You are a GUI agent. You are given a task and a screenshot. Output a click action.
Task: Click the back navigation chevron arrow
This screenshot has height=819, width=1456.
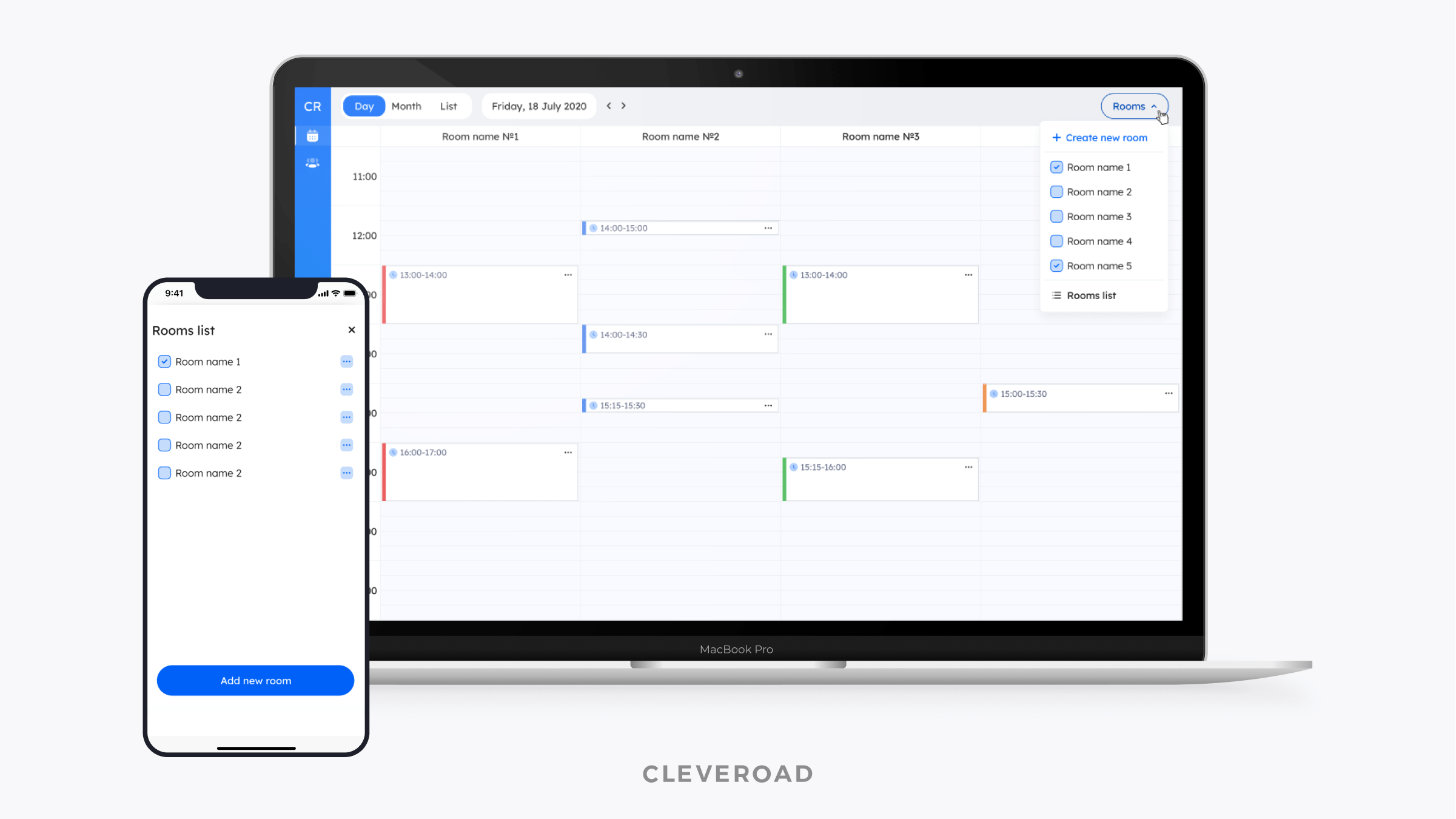[609, 106]
